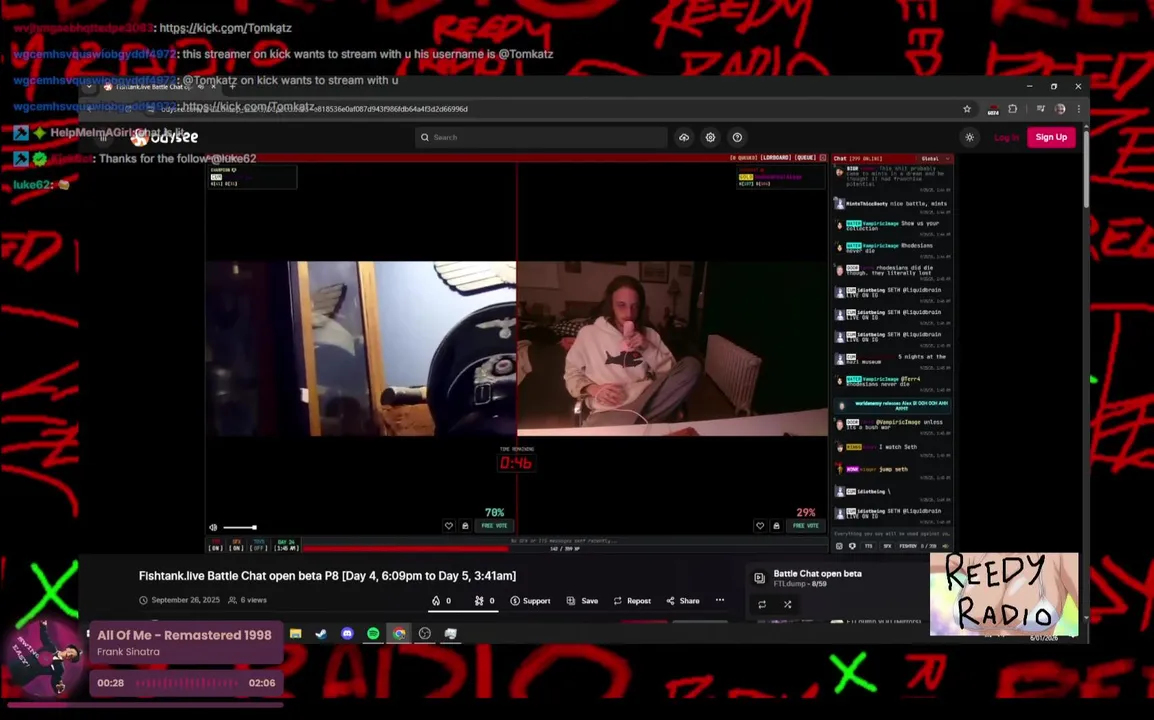Click the DAY 24 clock indicator

tap(286, 546)
